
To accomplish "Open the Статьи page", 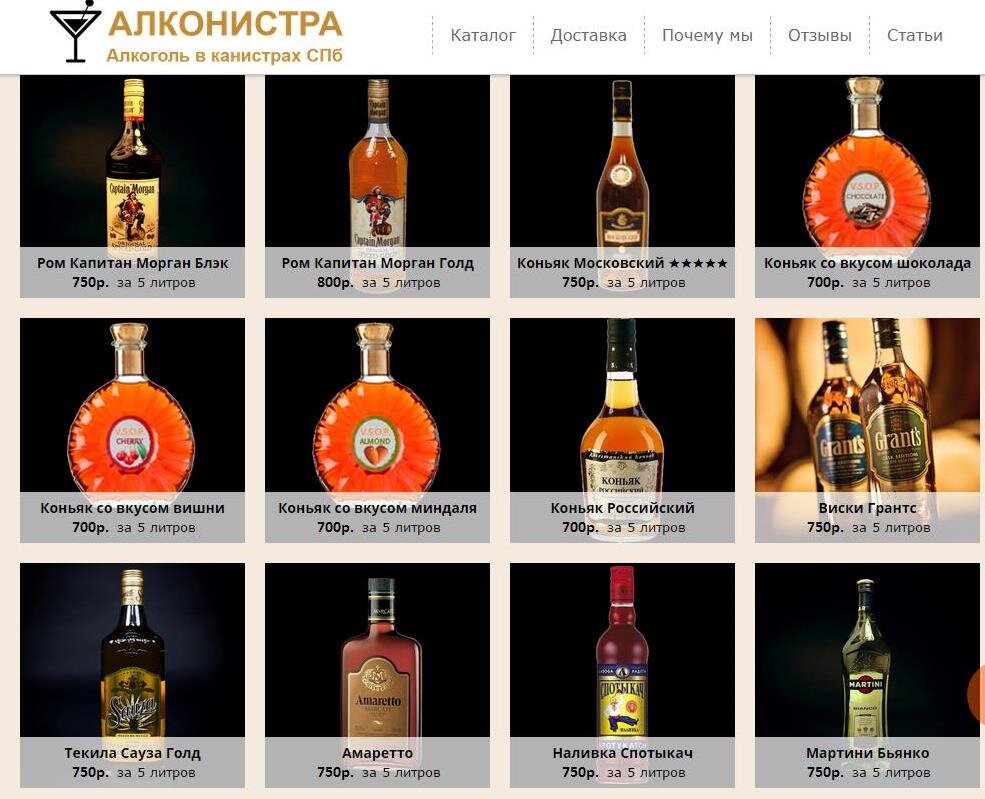I will click(915, 35).
